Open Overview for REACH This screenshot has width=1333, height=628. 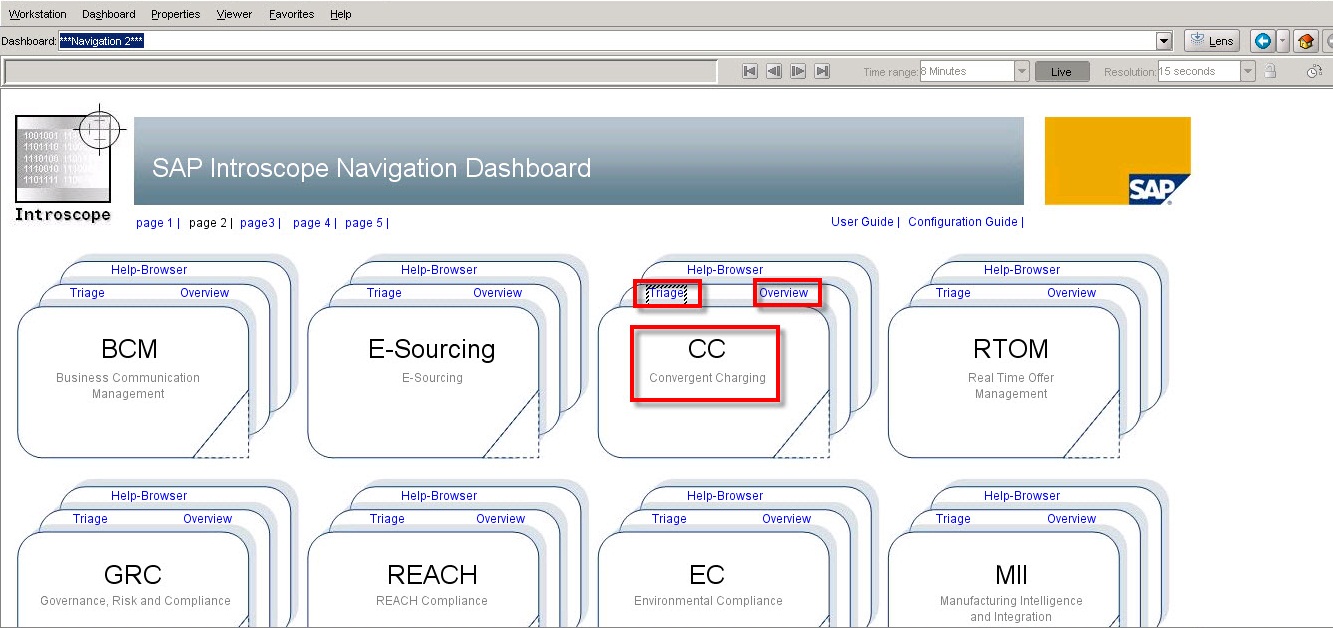[x=501, y=519]
